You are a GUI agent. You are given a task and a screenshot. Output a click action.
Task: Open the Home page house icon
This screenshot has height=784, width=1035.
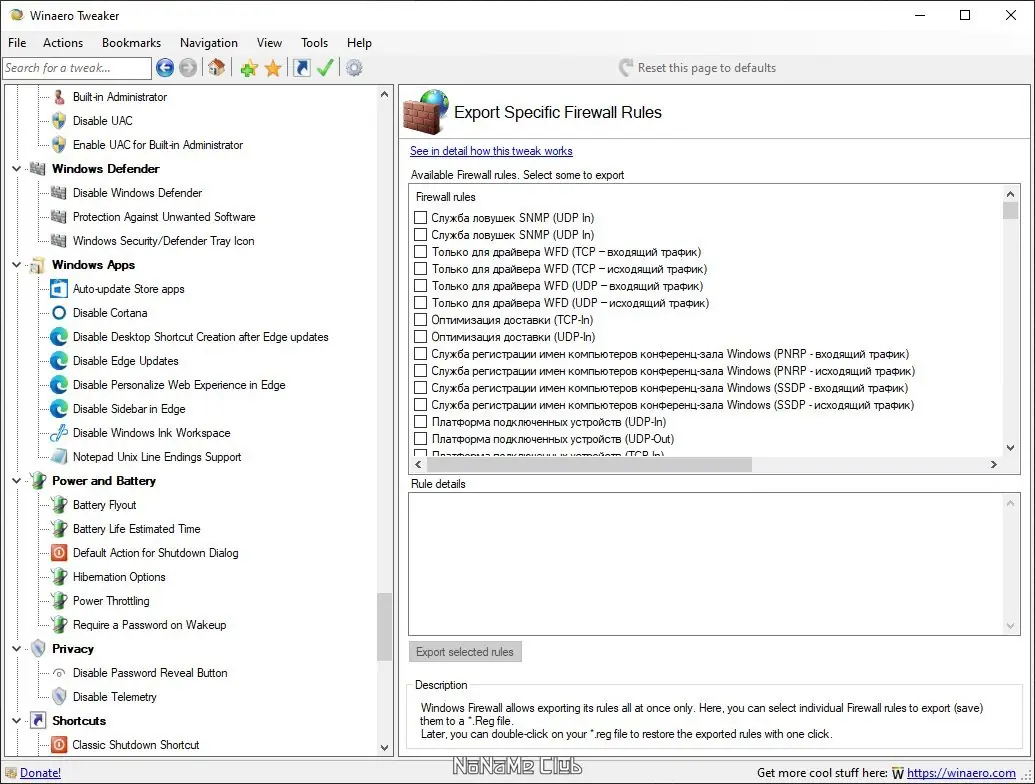pos(217,67)
